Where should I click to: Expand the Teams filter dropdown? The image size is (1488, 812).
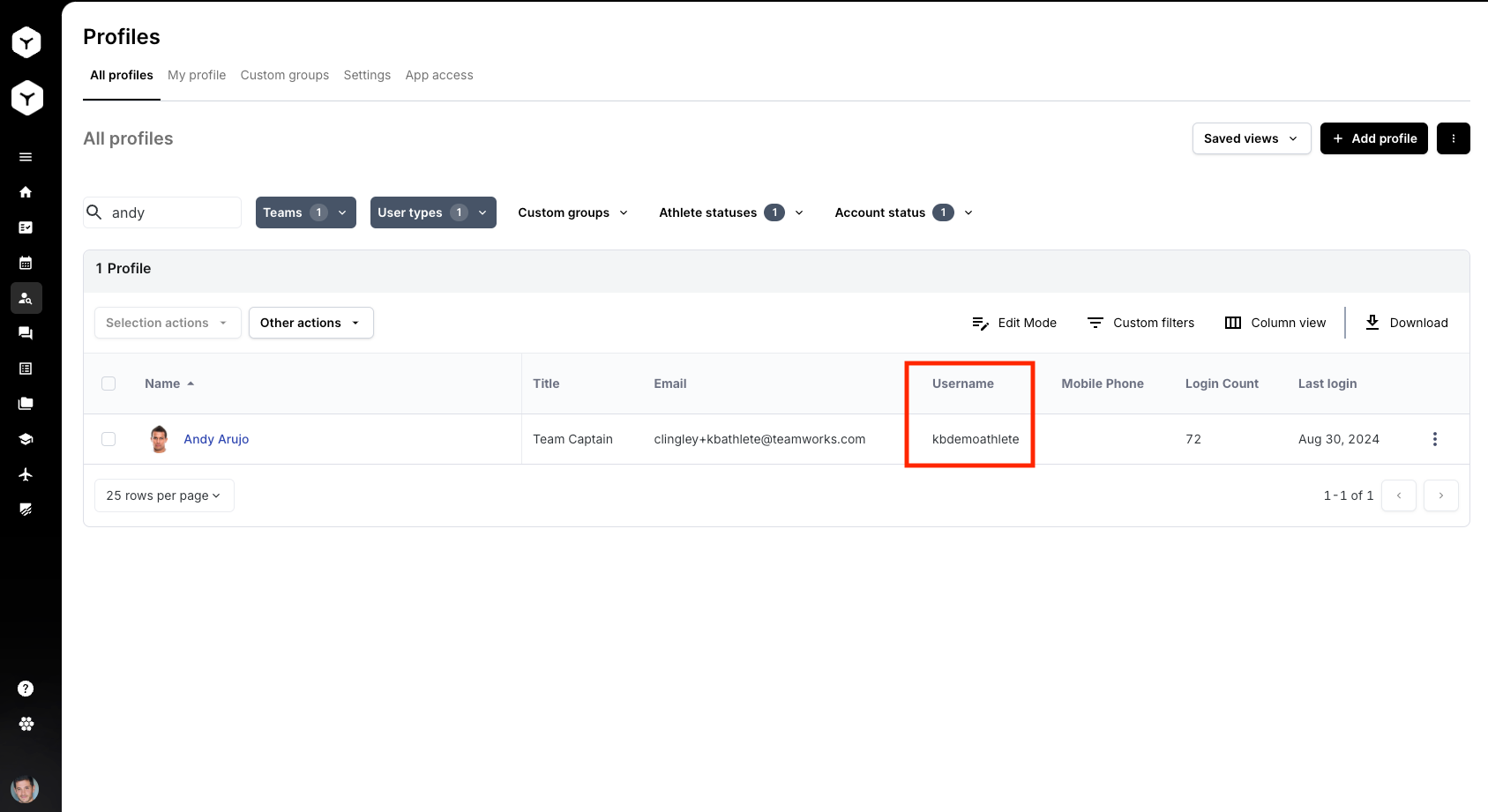[305, 212]
